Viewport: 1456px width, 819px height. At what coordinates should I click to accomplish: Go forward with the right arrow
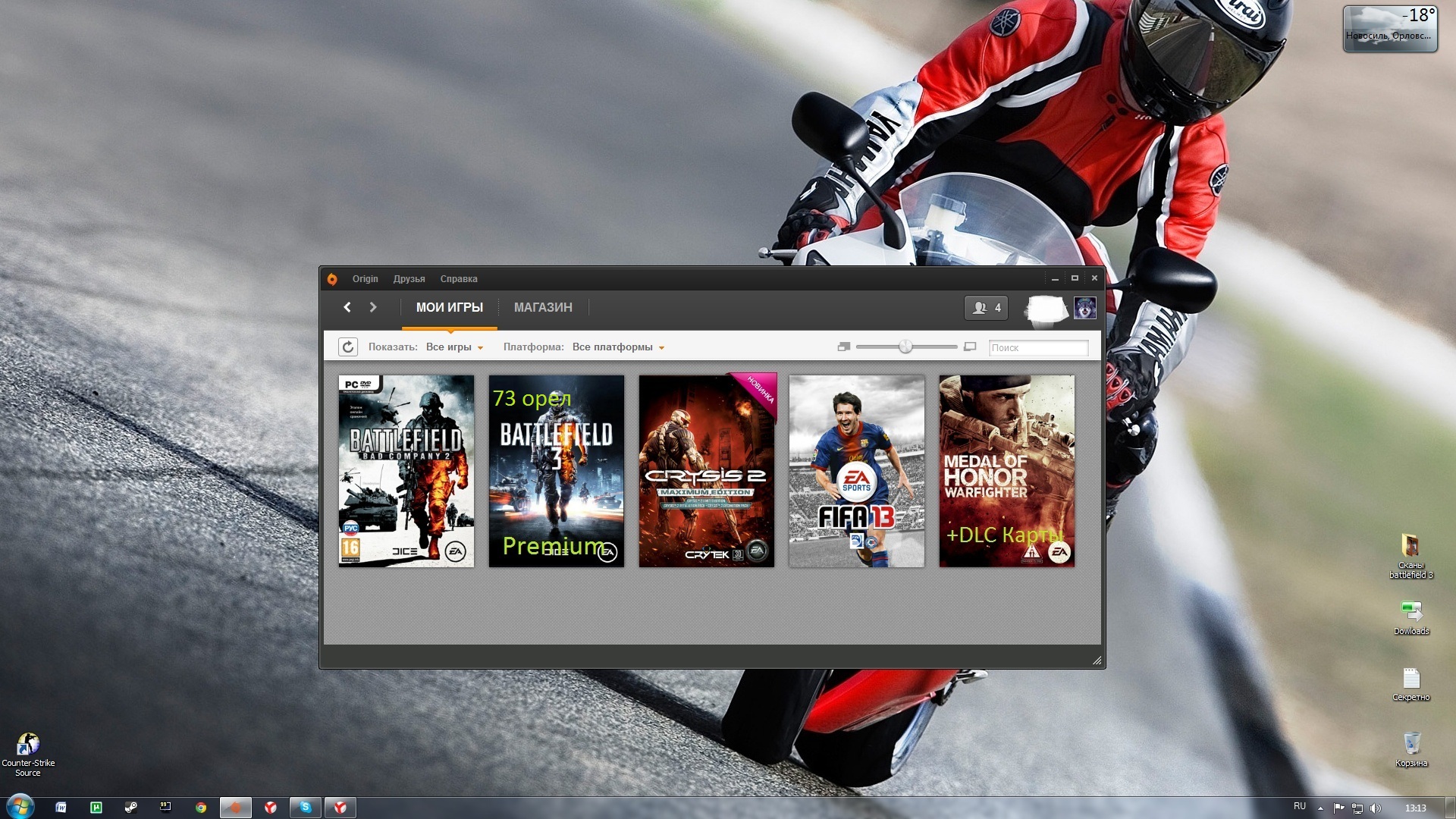(373, 307)
